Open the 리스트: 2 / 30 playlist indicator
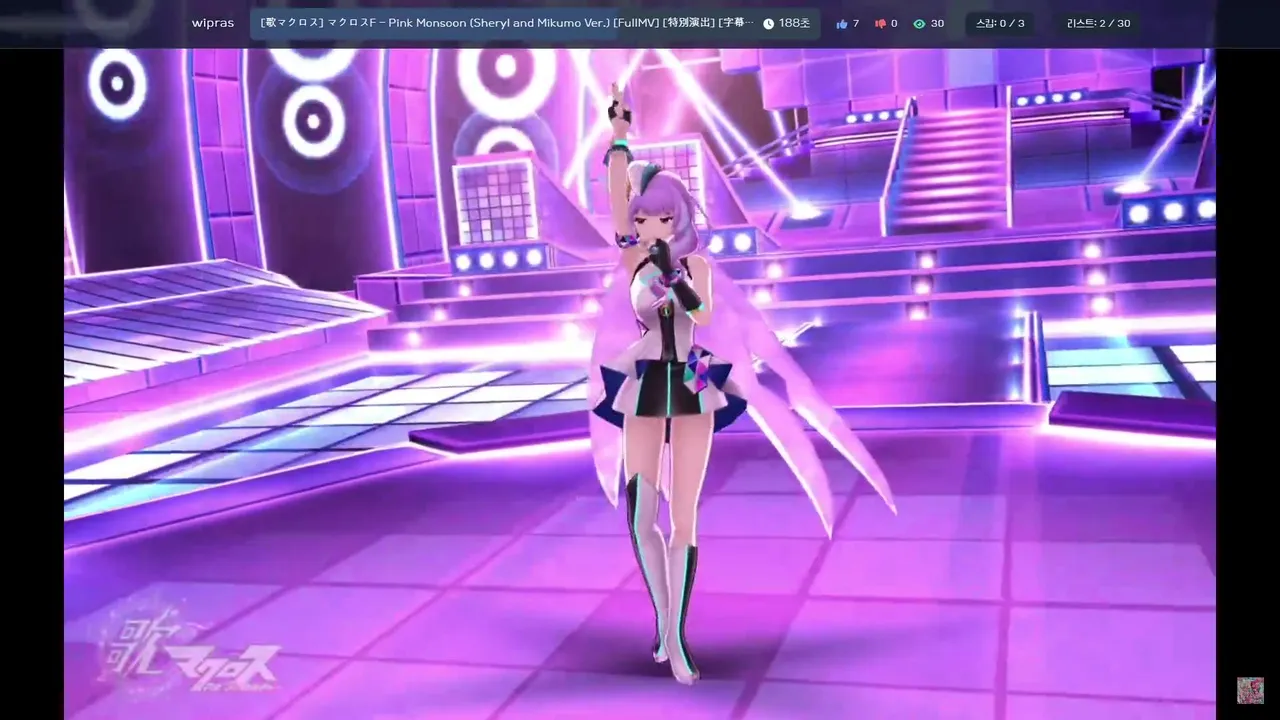This screenshot has height=720, width=1280. point(1098,23)
